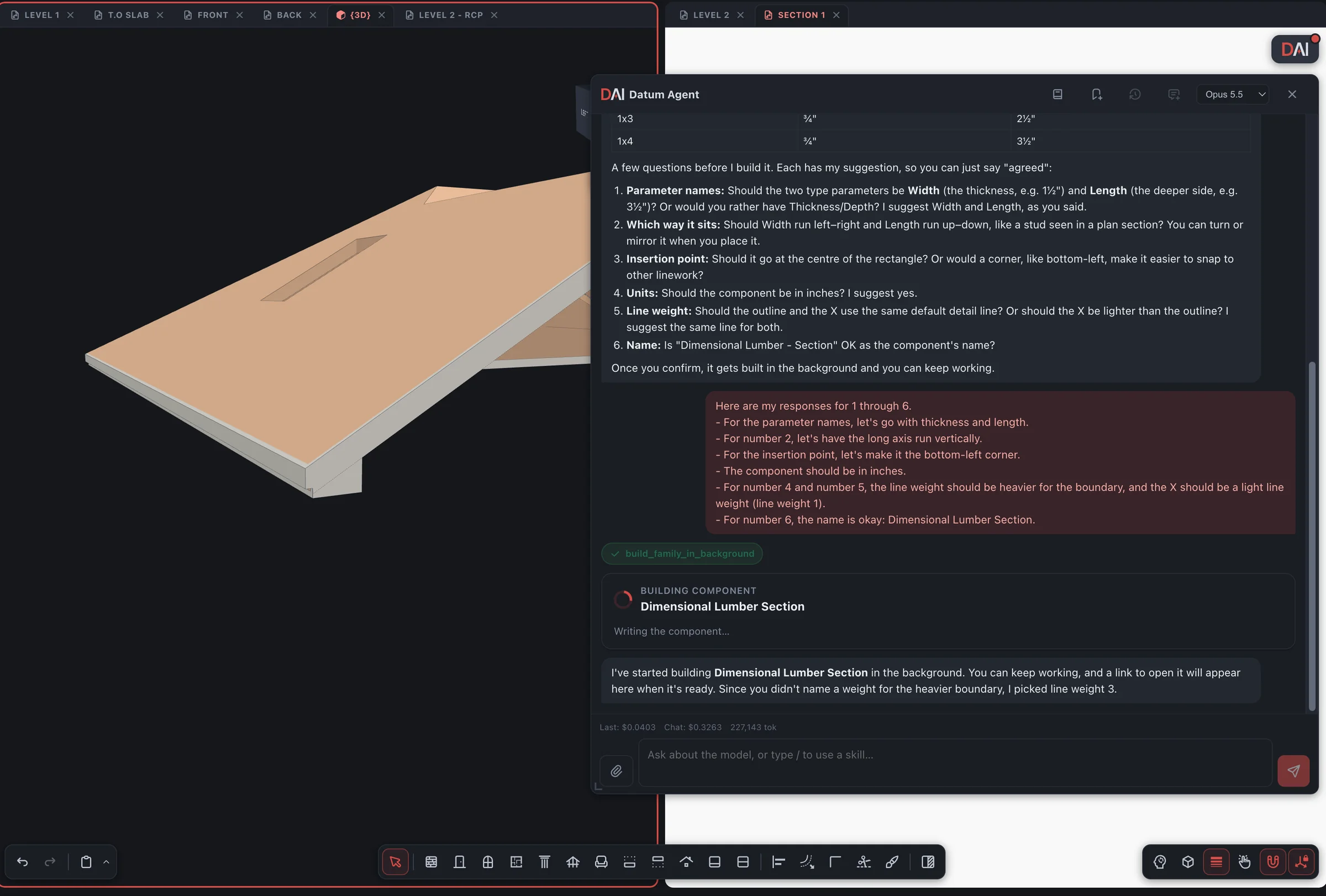
Task: Close the Datum Agent panel
Action: coord(1292,94)
